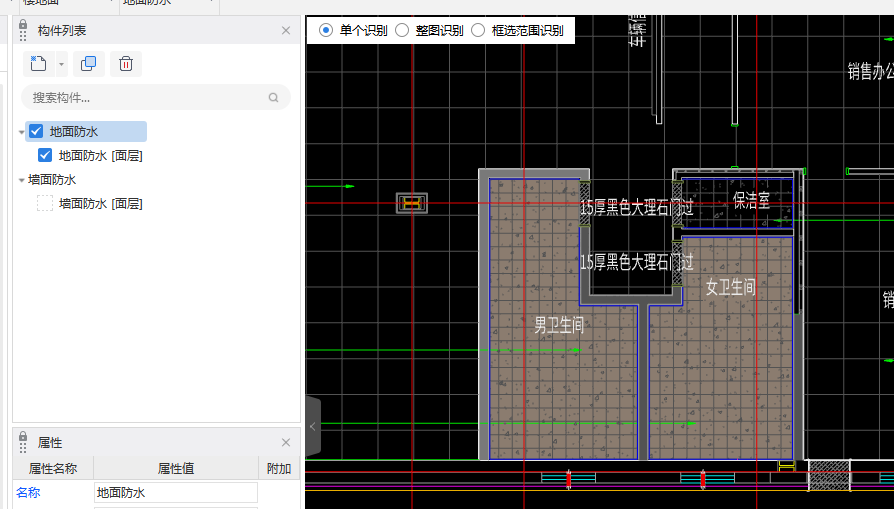
Task: Edit the 名称 value field 地面防水
Action: pyautogui.click(x=176, y=492)
